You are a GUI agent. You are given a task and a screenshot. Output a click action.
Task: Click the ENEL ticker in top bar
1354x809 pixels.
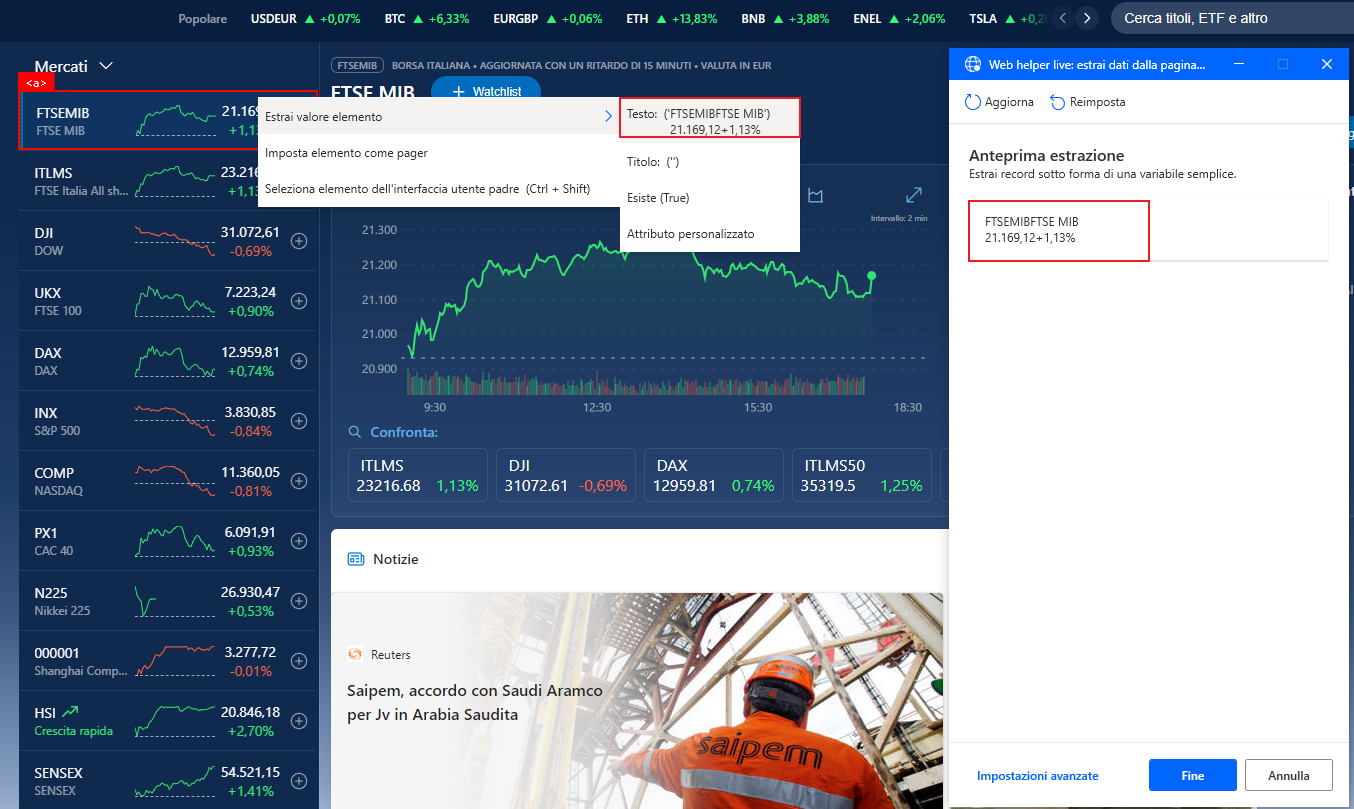899,19
